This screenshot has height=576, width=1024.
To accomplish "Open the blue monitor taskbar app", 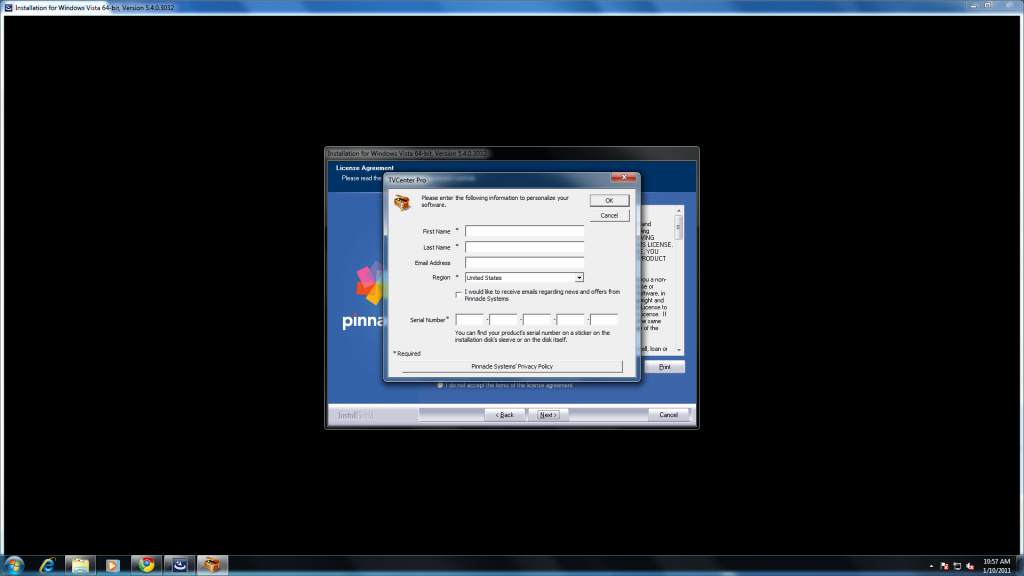I will pyautogui.click(x=180, y=565).
